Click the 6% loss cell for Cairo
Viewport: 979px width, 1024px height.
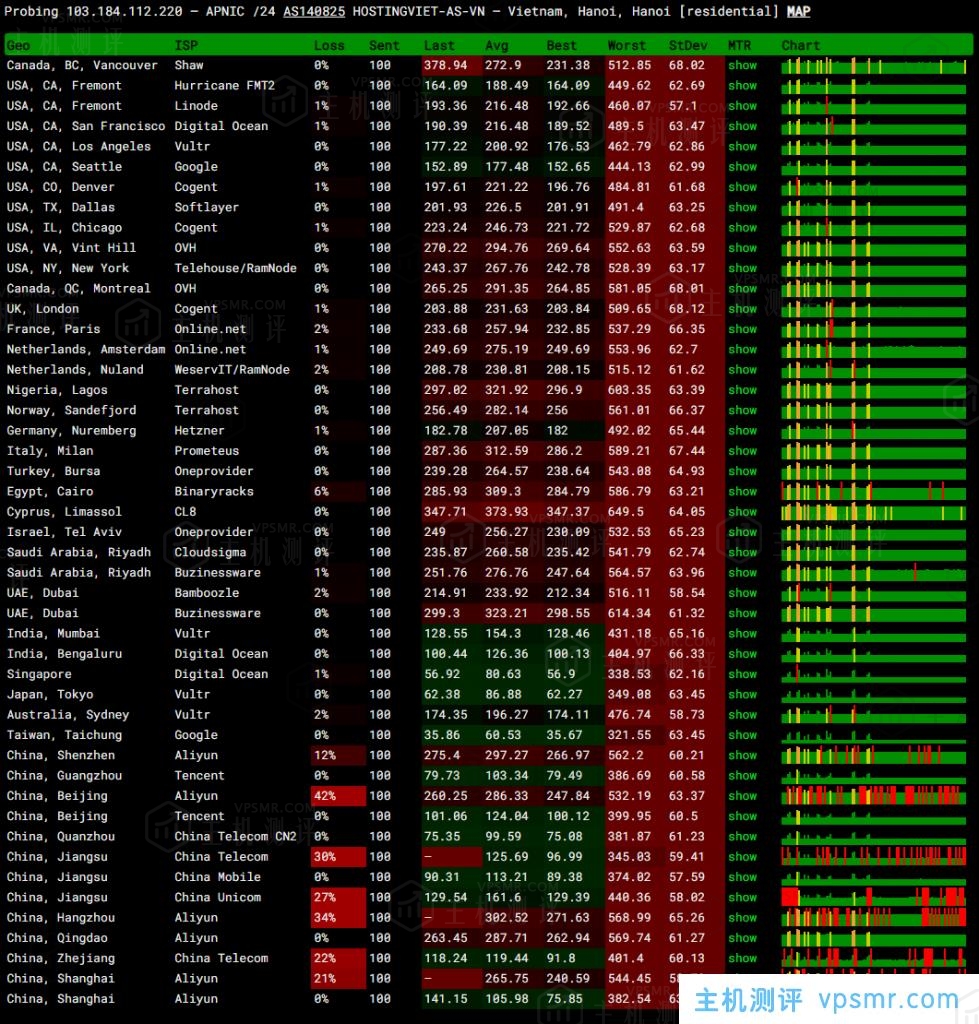(338, 491)
